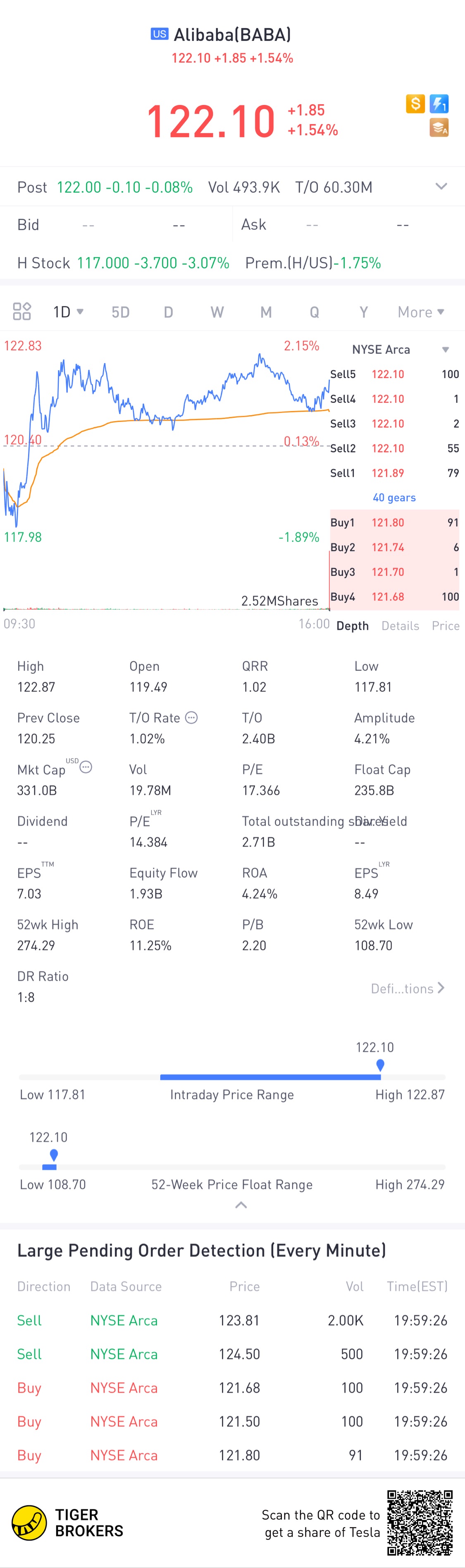Tap the Tesla share QR code
465x1568 pixels.
(420, 1523)
